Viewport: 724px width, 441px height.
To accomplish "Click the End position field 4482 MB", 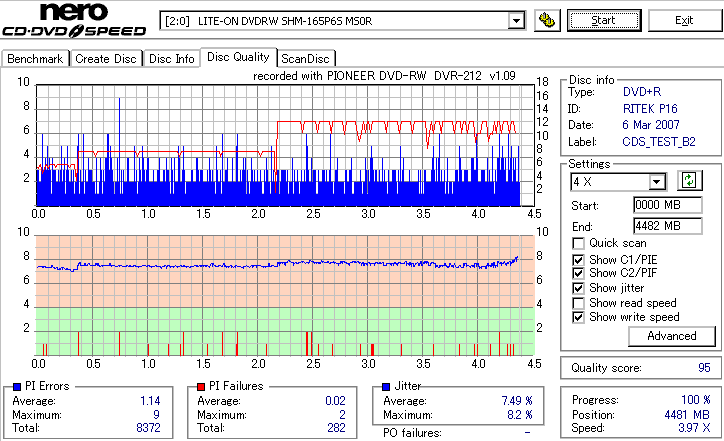I will (x=668, y=226).
